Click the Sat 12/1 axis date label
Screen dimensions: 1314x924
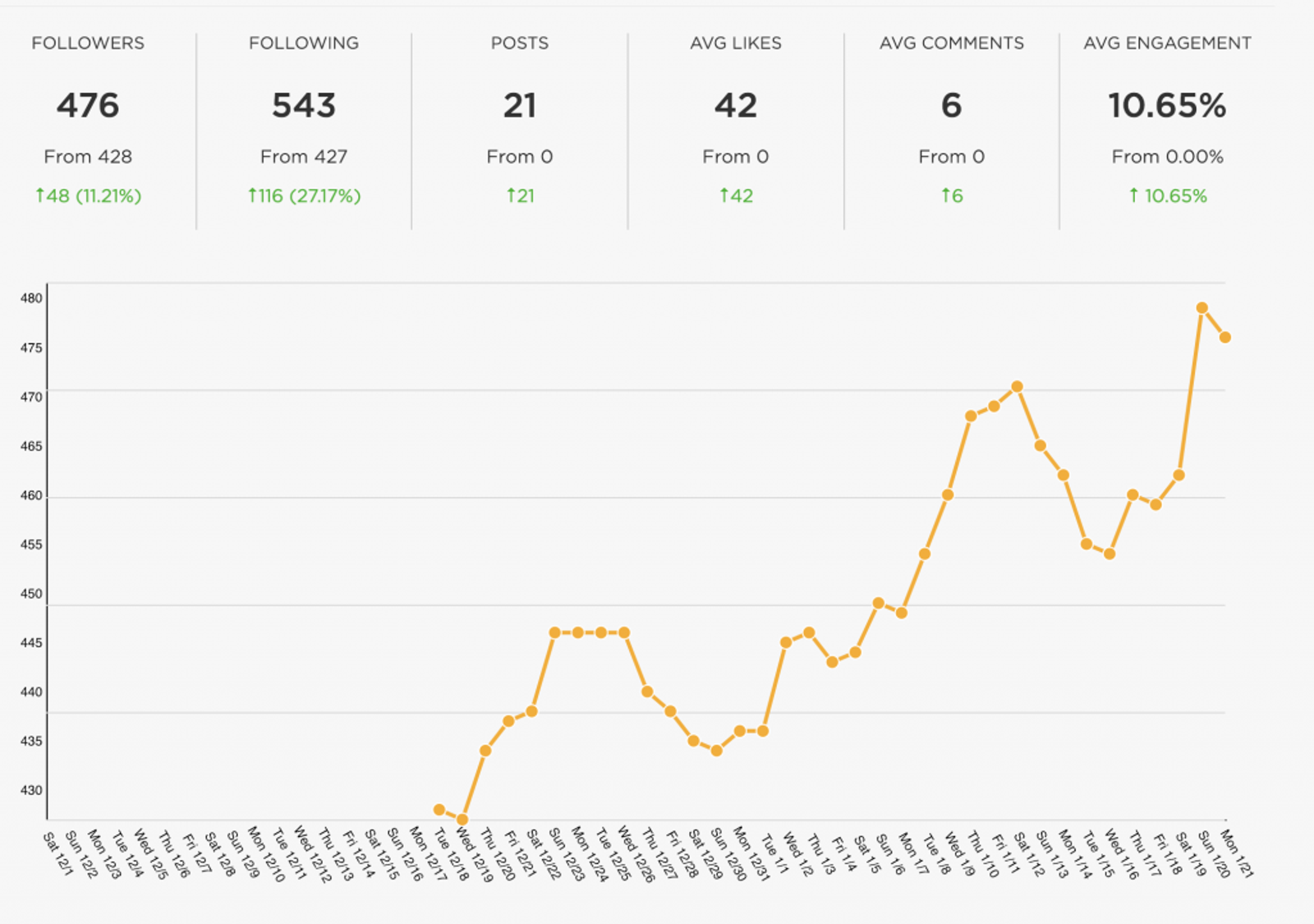click(58, 854)
